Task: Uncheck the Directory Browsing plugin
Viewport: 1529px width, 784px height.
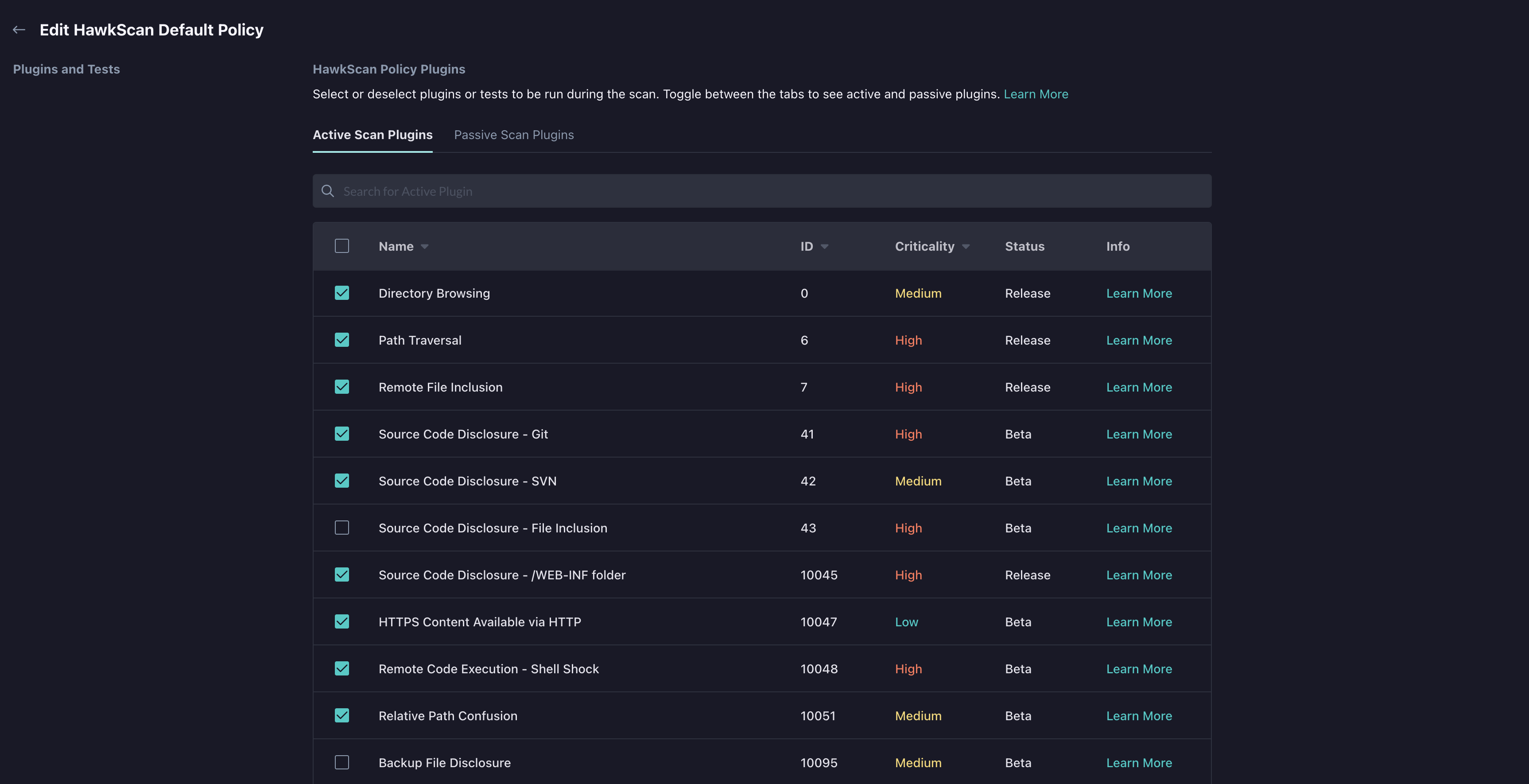Action: coord(342,293)
